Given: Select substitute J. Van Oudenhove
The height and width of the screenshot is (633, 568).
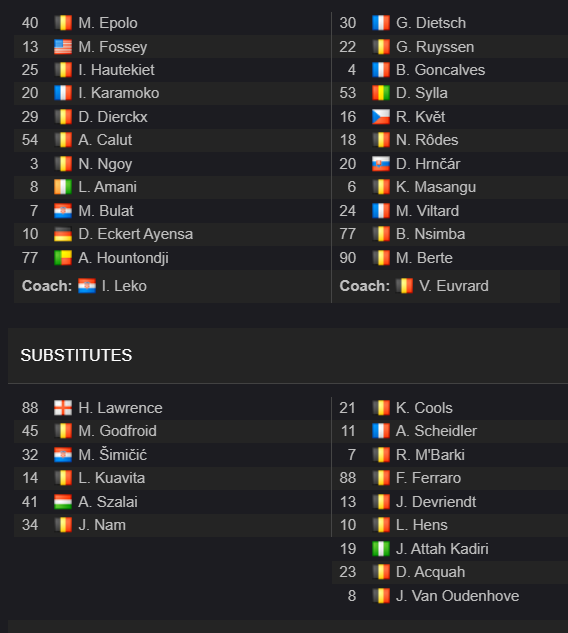Looking at the screenshot, I should pyautogui.click(x=457, y=596).
